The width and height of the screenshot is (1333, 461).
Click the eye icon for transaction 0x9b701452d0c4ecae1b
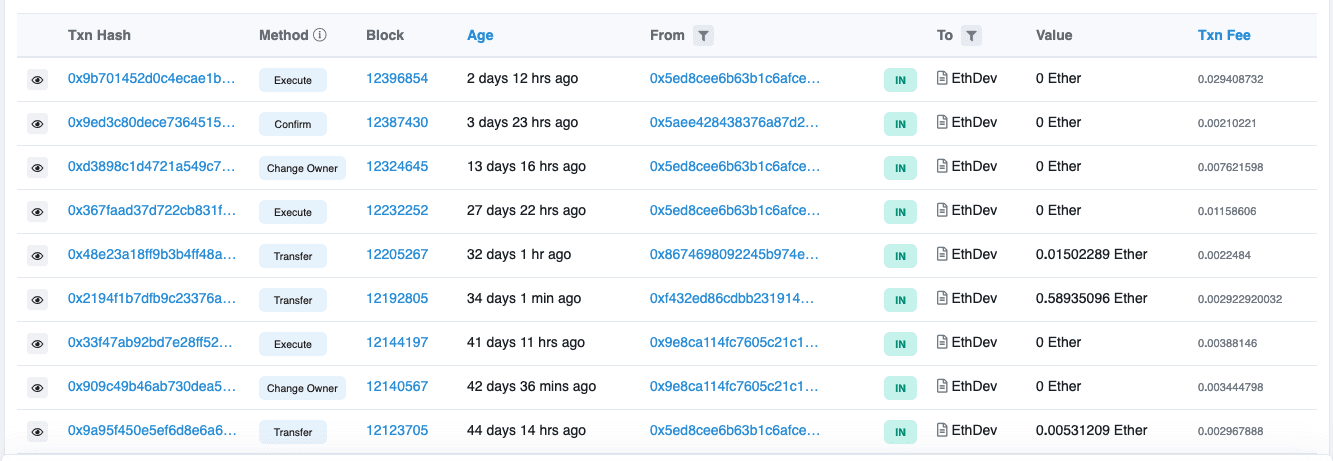tap(37, 80)
